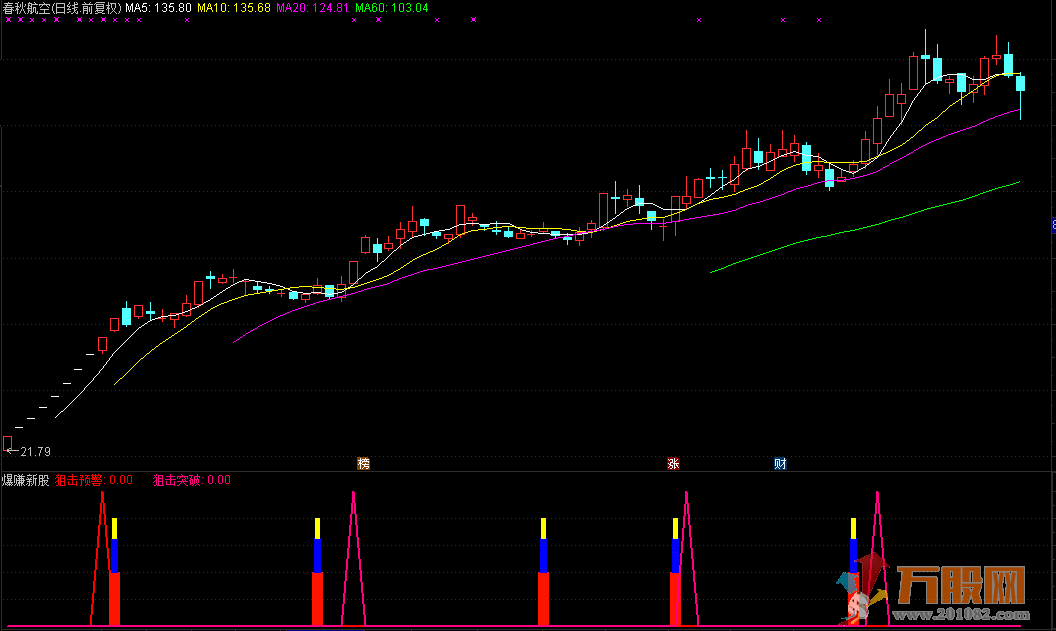Click the 21.79 lowest price label
Screen dimensions: 1056x631
point(34,453)
